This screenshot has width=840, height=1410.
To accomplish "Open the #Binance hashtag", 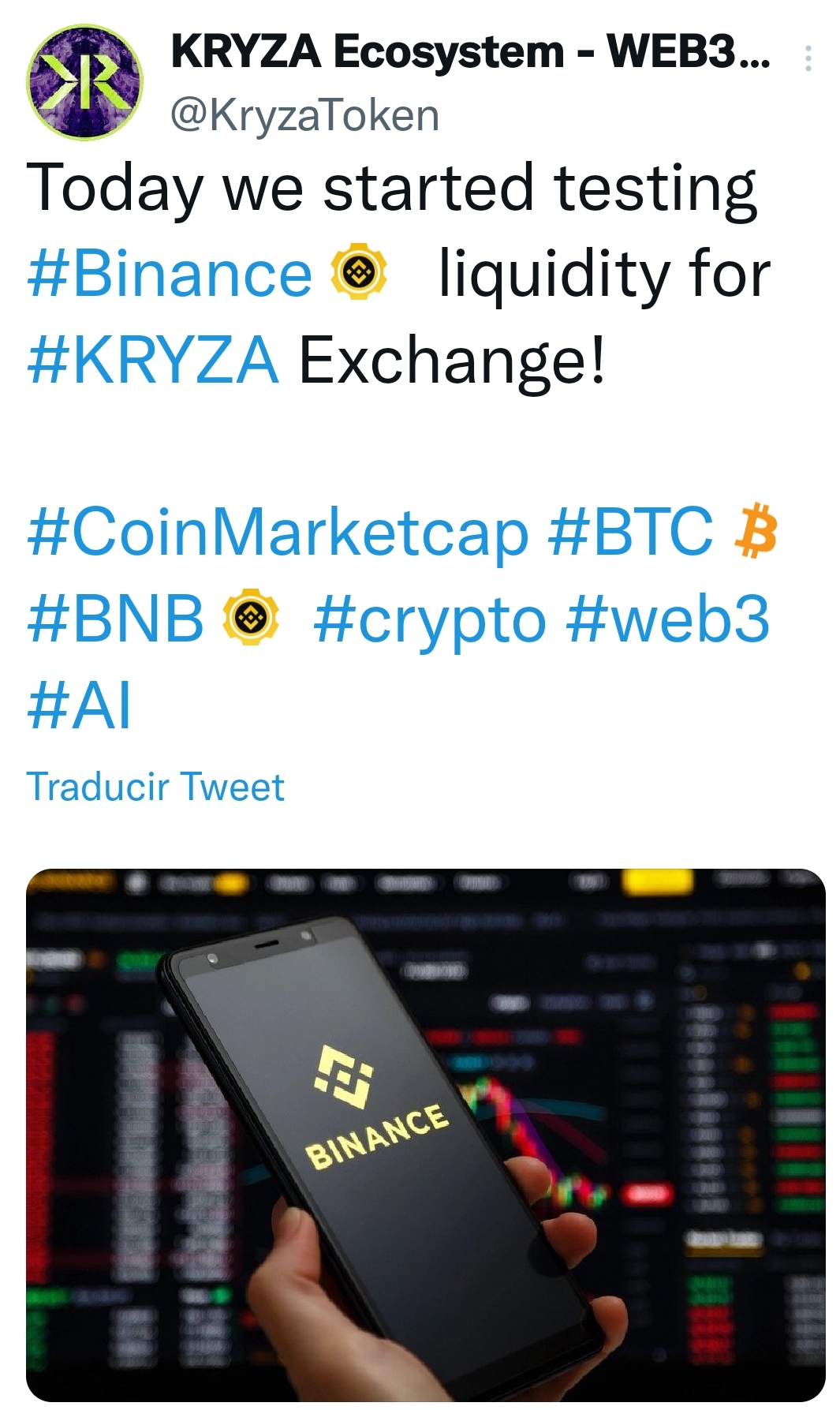I will click(170, 274).
